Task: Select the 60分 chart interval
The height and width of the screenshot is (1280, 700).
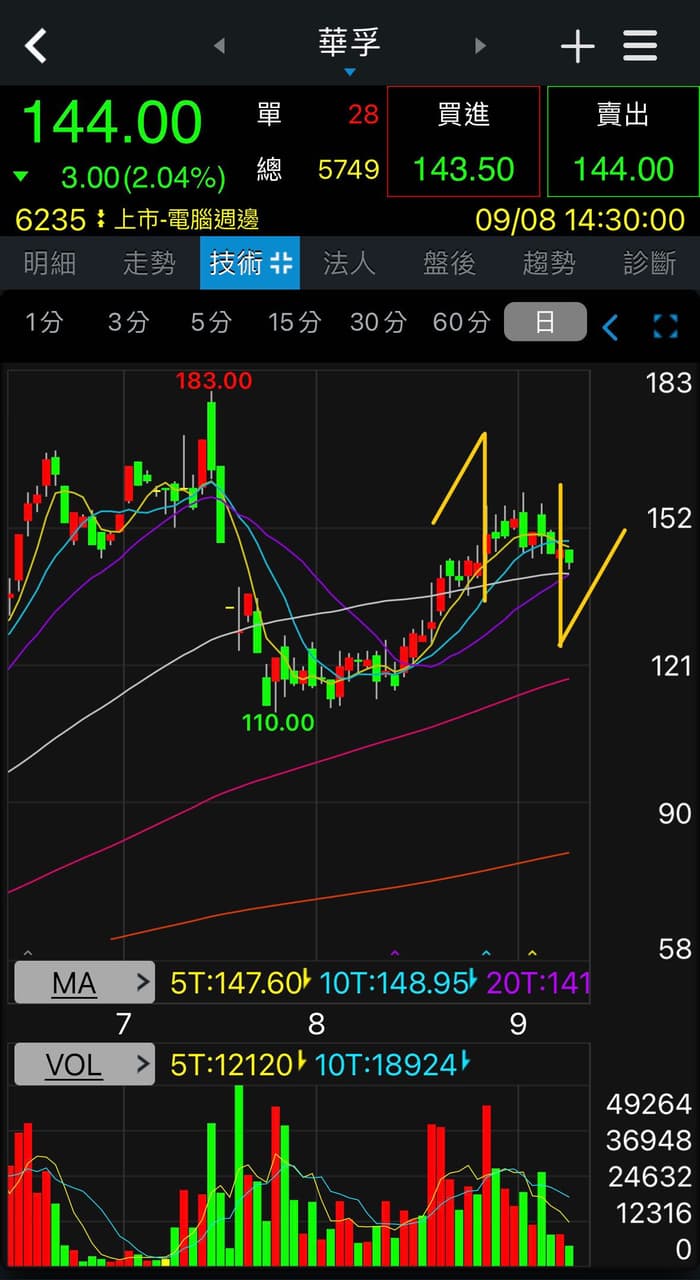Action: (x=461, y=322)
